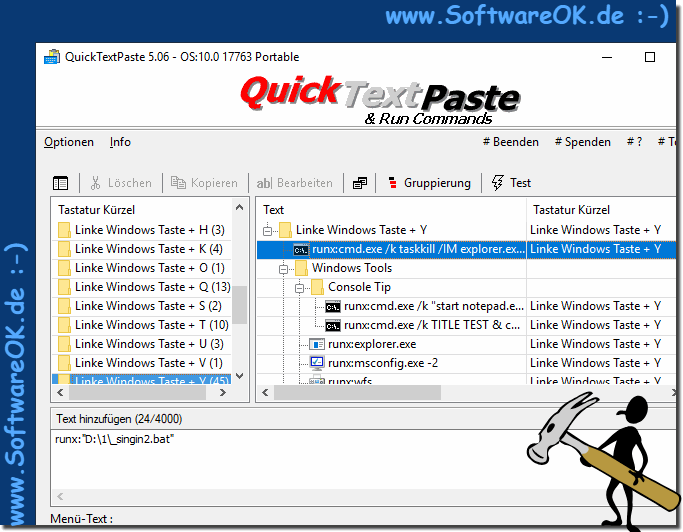
Task: Click the Bearbeiten toolbar button
Action: tap(294, 183)
